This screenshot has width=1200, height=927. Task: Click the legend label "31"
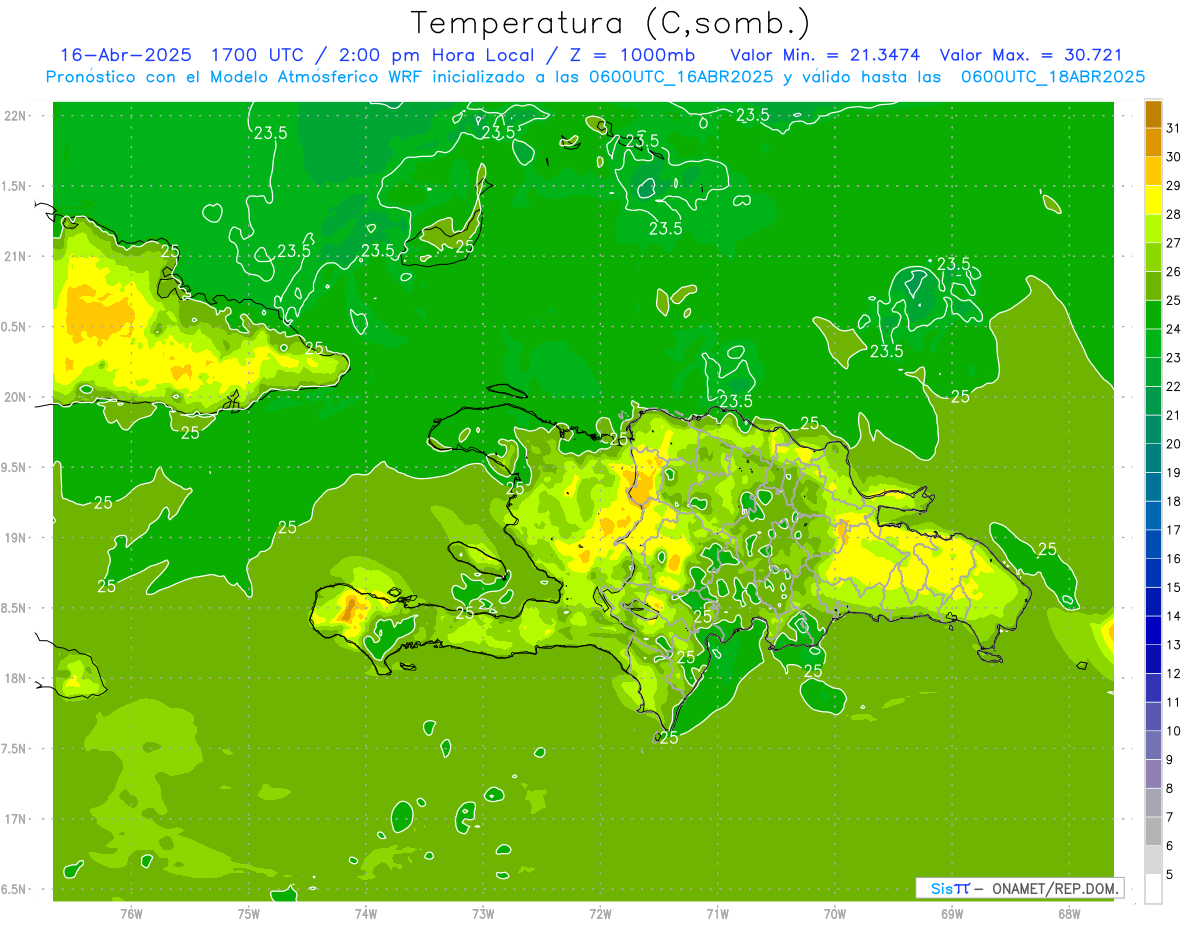[1174, 128]
